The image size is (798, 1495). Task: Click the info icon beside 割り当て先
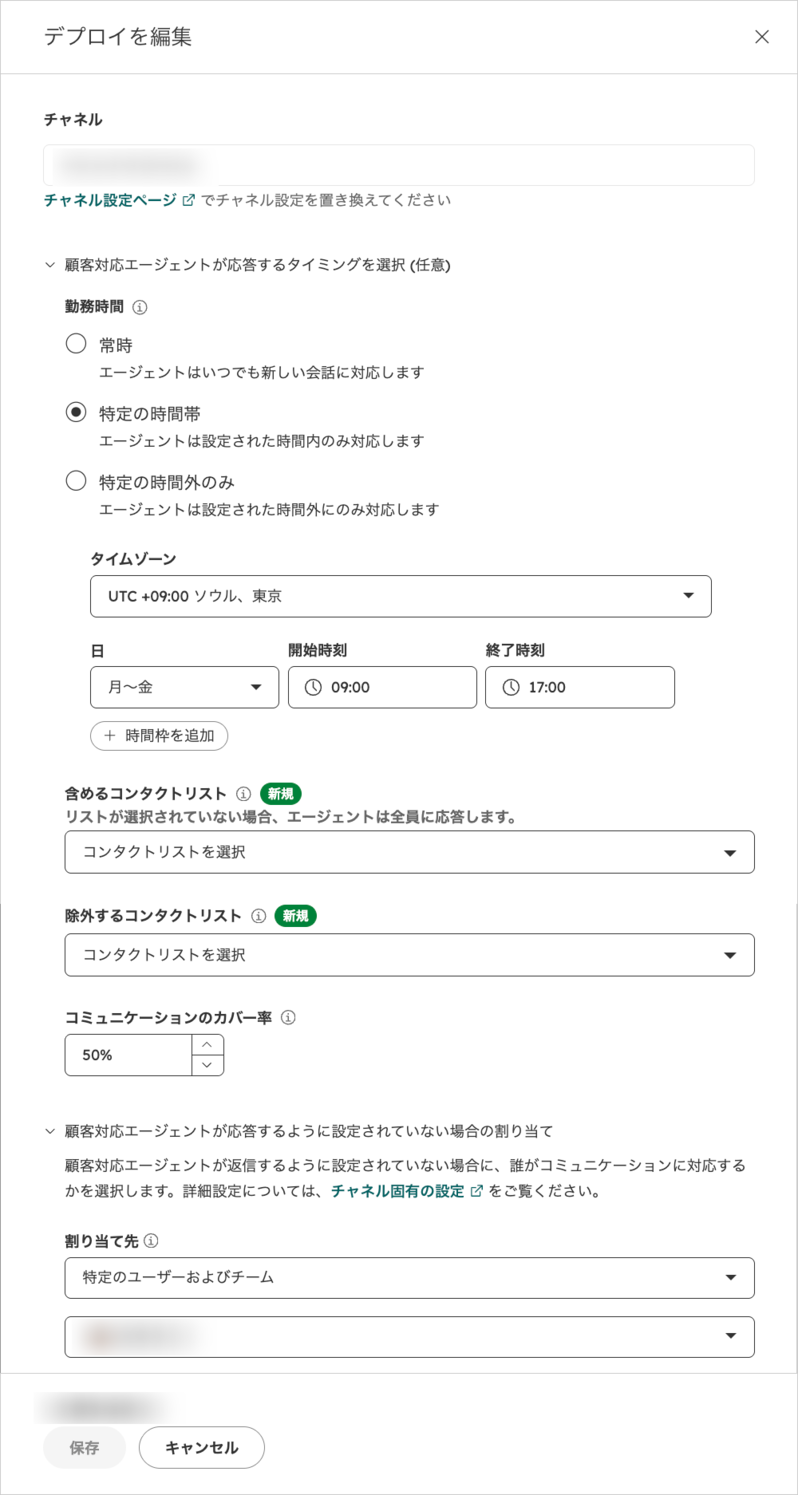[x=151, y=1241]
